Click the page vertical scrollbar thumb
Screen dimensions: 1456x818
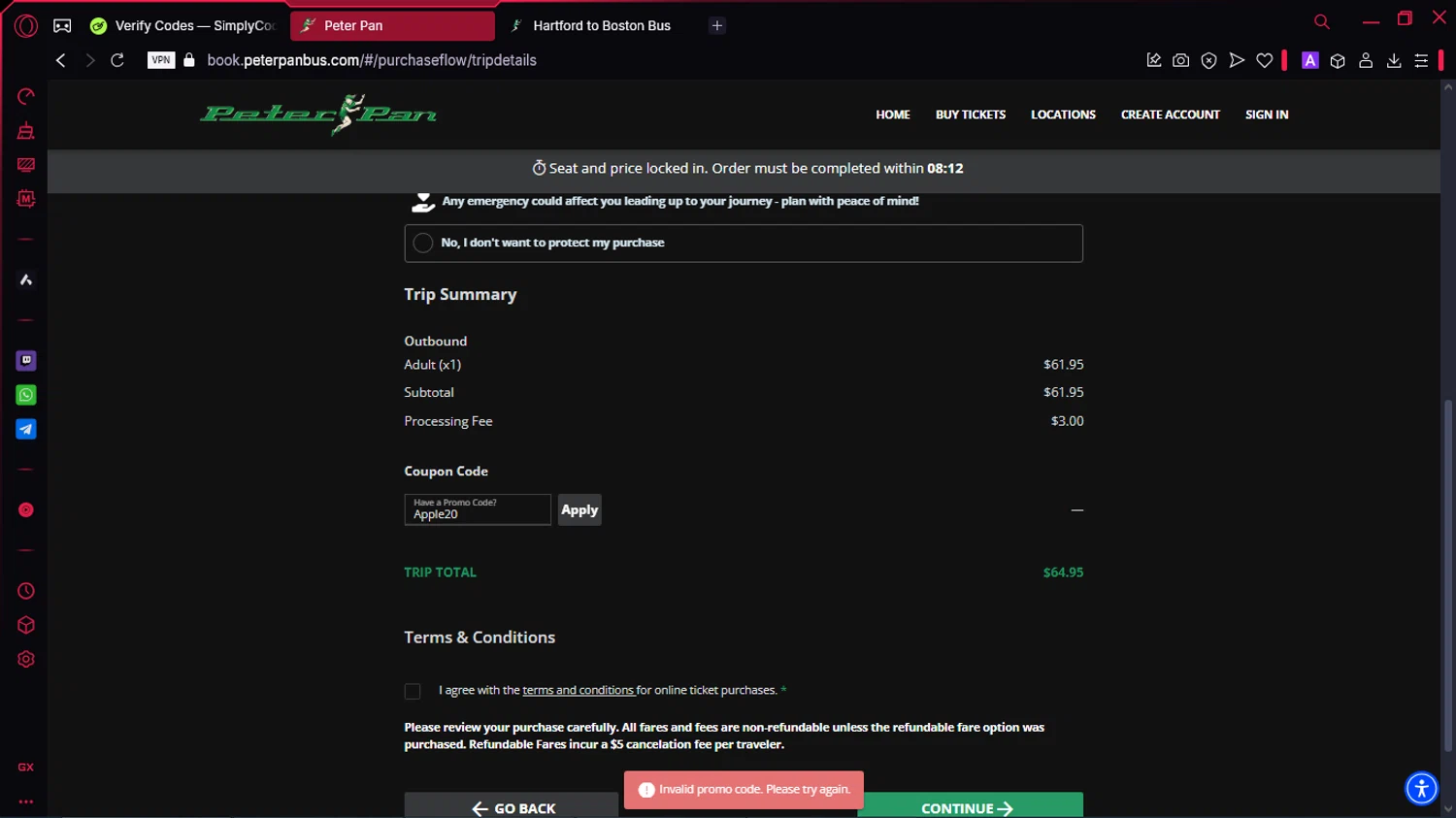(1448, 575)
